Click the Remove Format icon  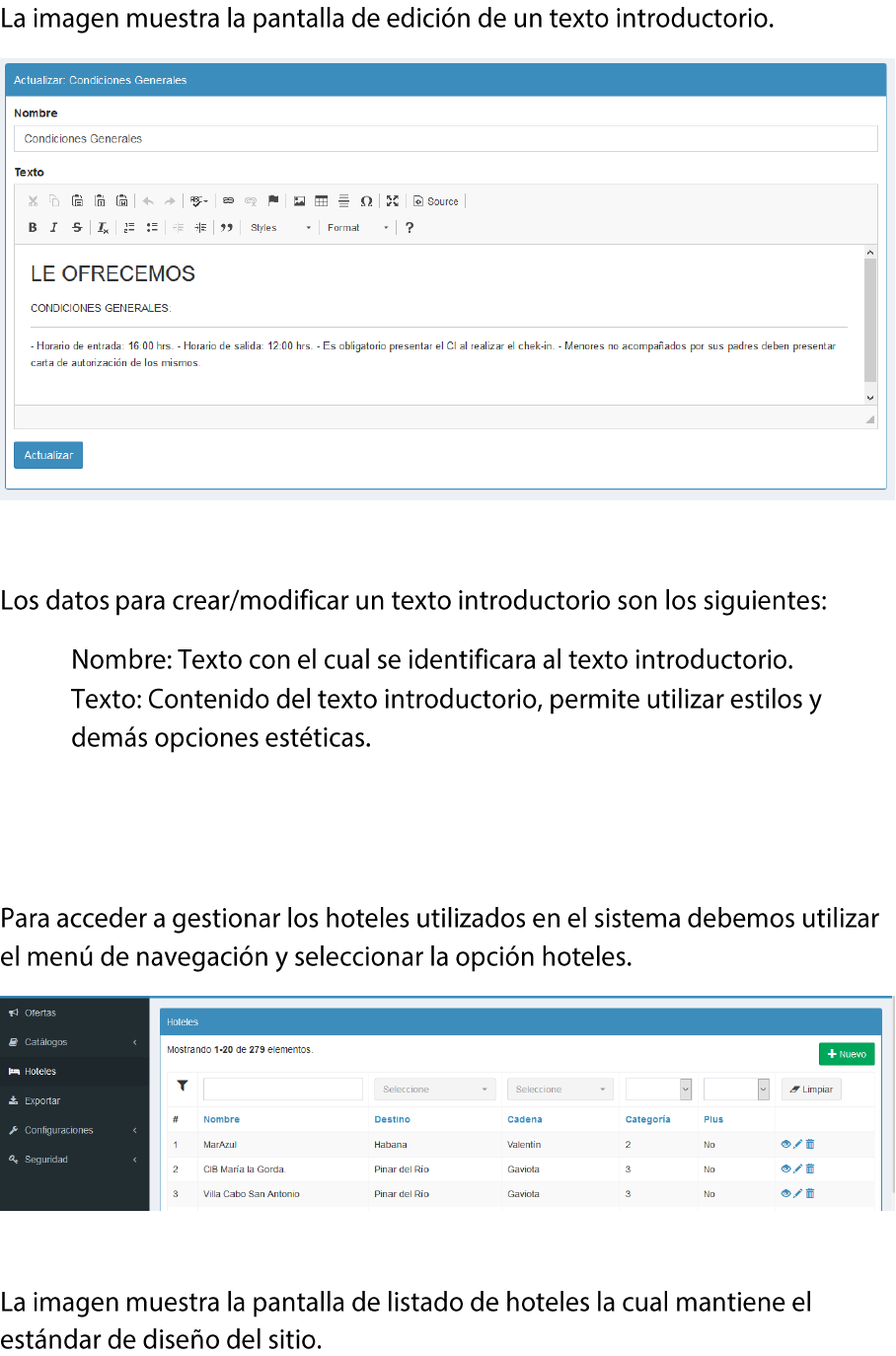click(x=103, y=228)
